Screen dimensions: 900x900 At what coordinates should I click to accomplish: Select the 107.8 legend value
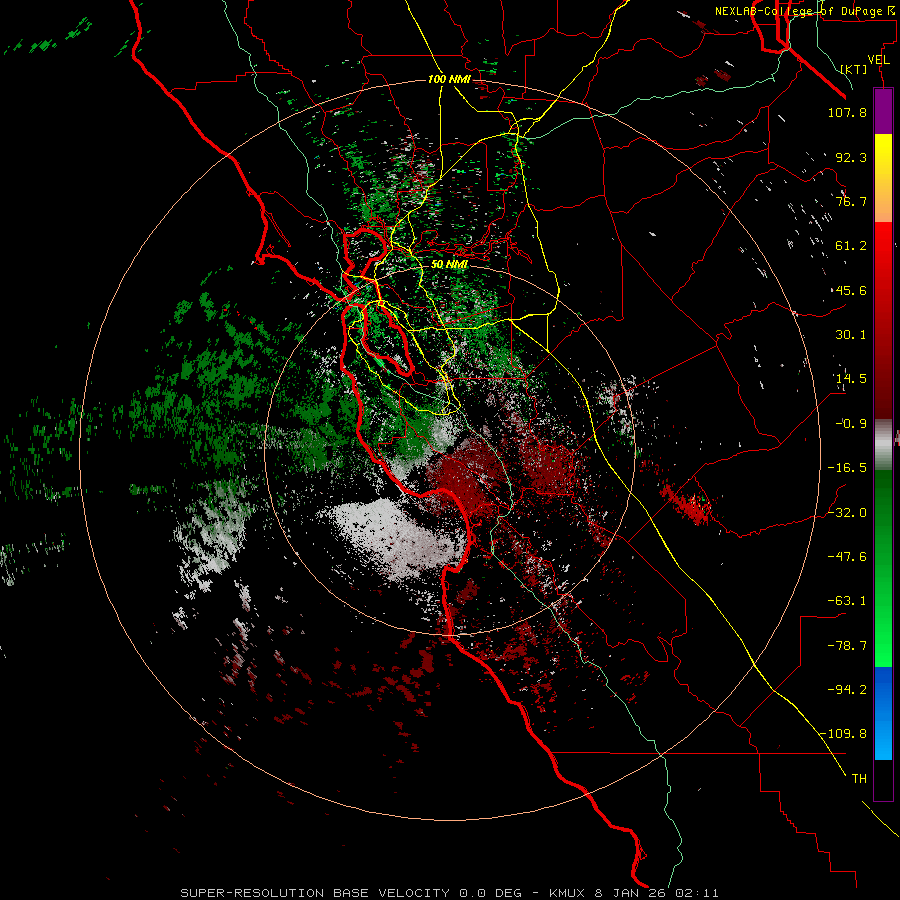click(847, 112)
